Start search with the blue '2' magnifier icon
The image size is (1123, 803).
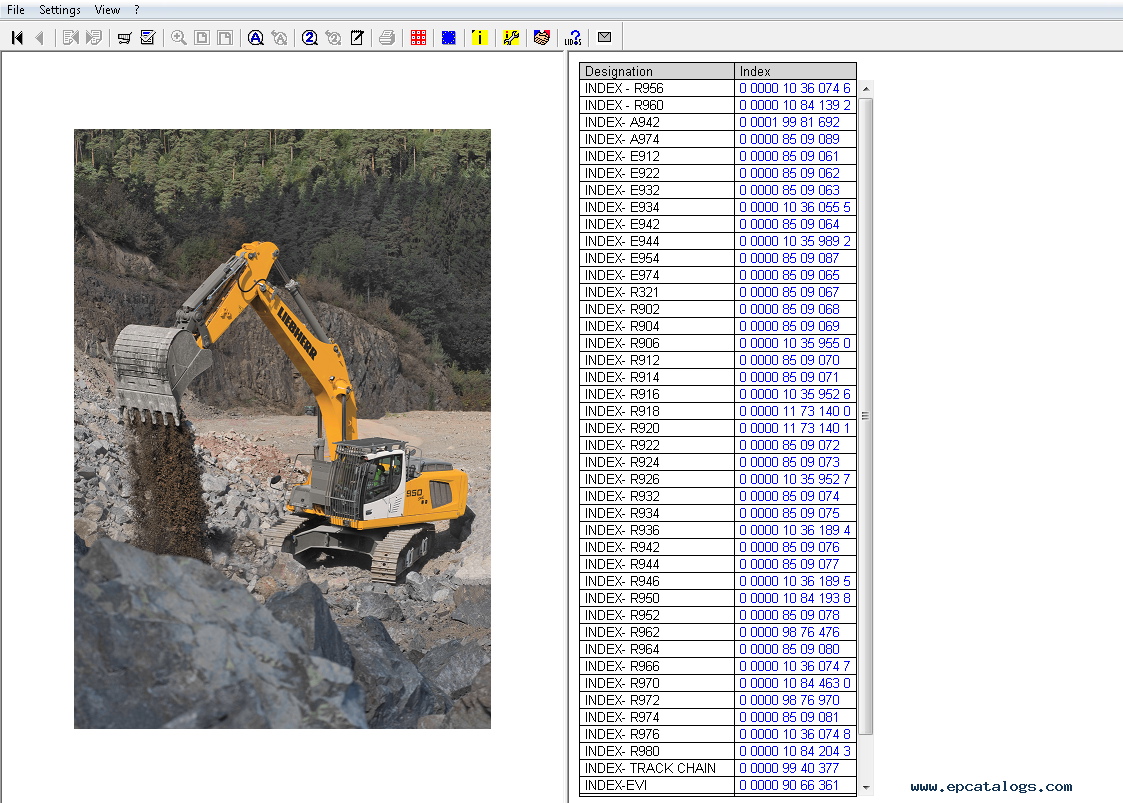pyautogui.click(x=309, y=38)
